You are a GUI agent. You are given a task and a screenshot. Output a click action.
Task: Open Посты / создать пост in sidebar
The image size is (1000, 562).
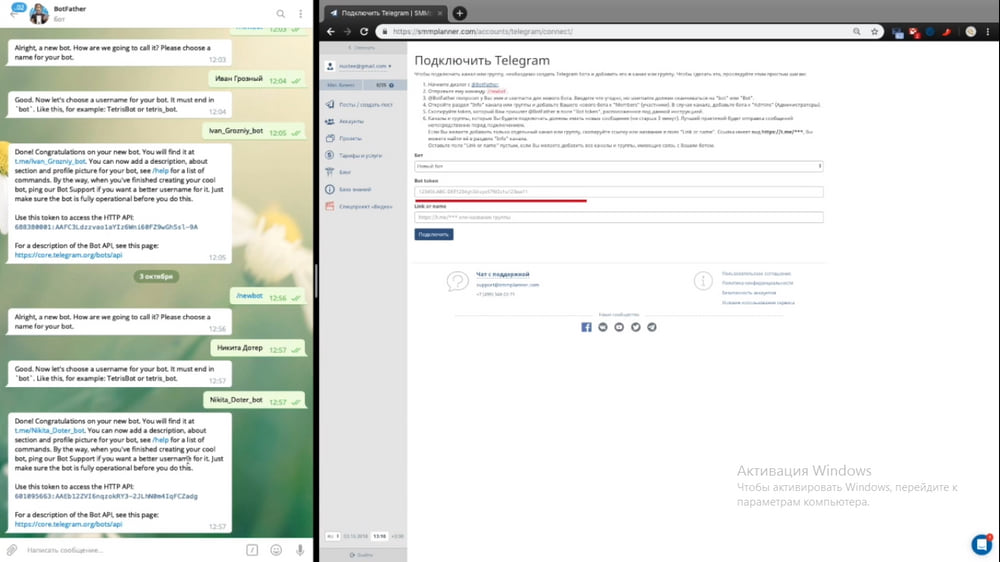(x=365, y=105)
